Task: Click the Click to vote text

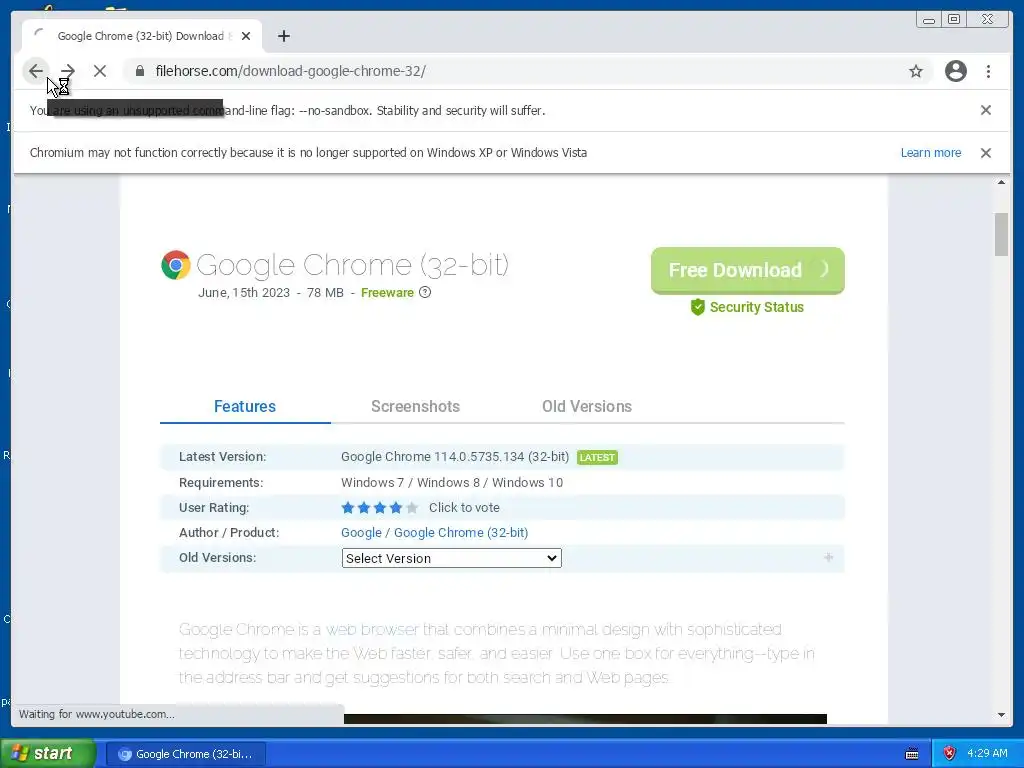Action: tap(464, 507)
